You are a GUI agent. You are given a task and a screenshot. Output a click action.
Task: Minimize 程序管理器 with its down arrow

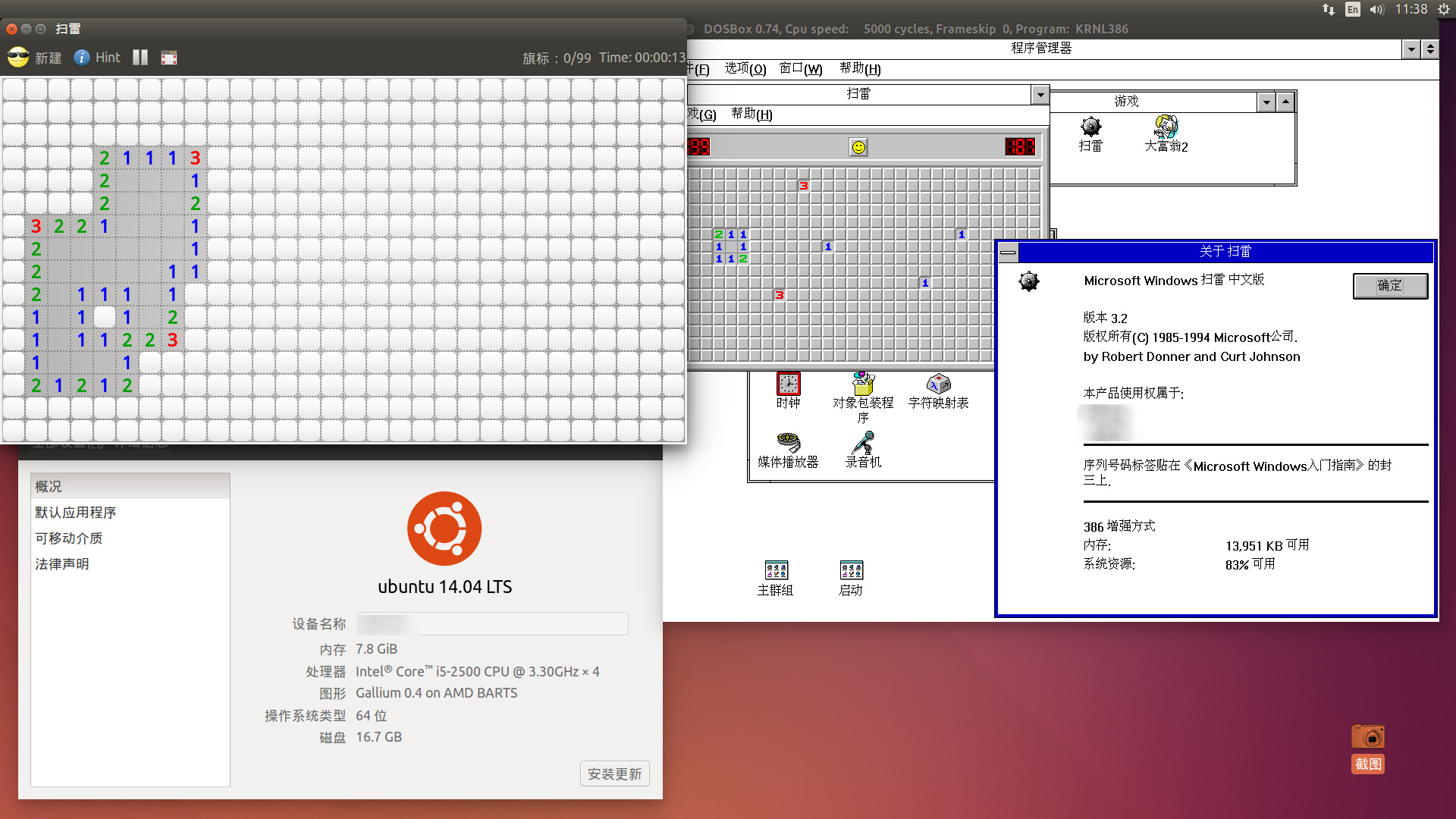point(1411,49)
